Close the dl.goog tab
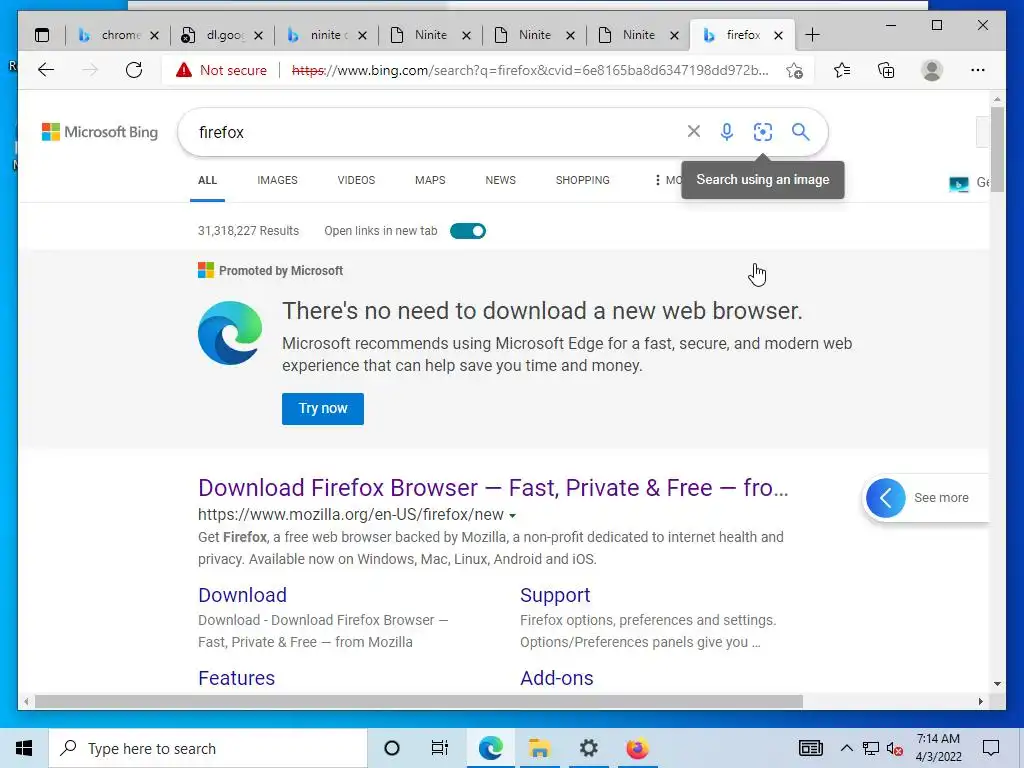 258,35
